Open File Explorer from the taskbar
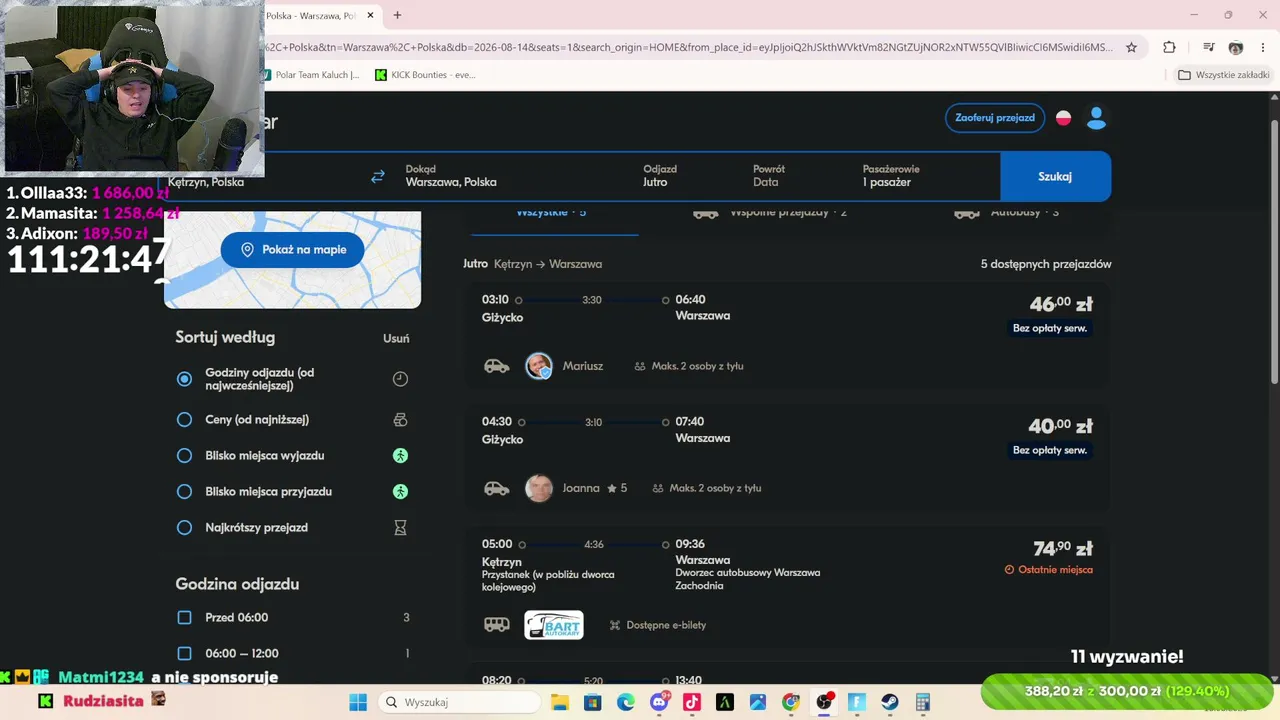The height and width of the screenshot is (720, 1280). 560,702
